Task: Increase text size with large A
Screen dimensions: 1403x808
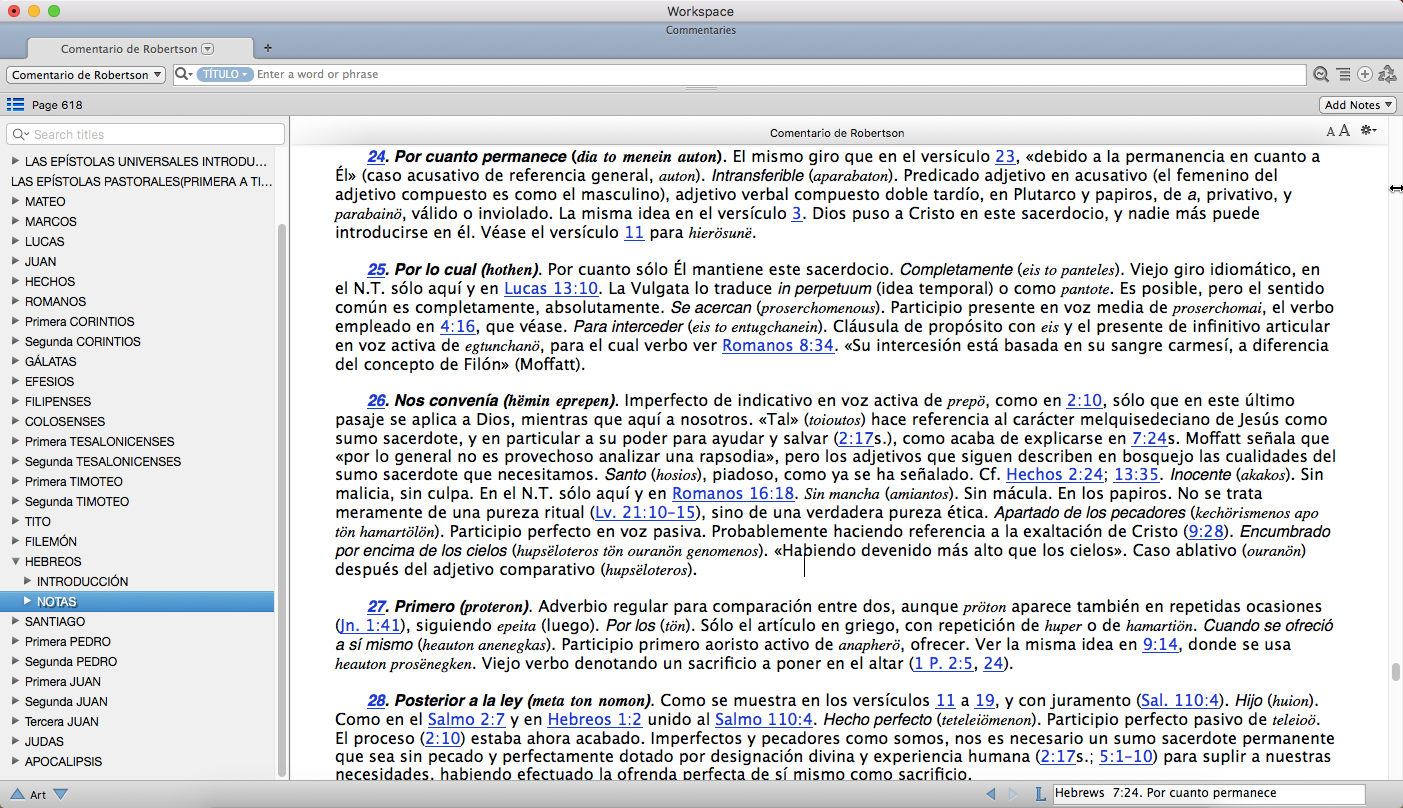Action: pyautogui.click(x=1344, y=131)
